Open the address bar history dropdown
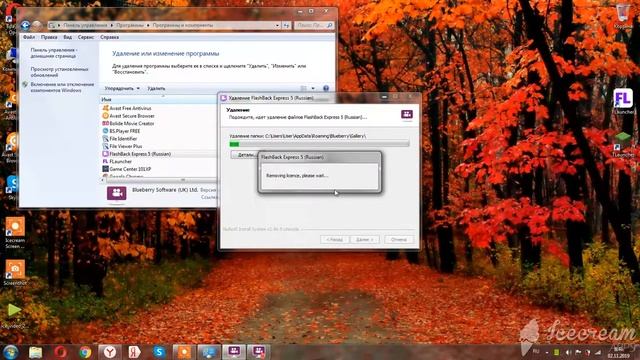 pos(278,25)
